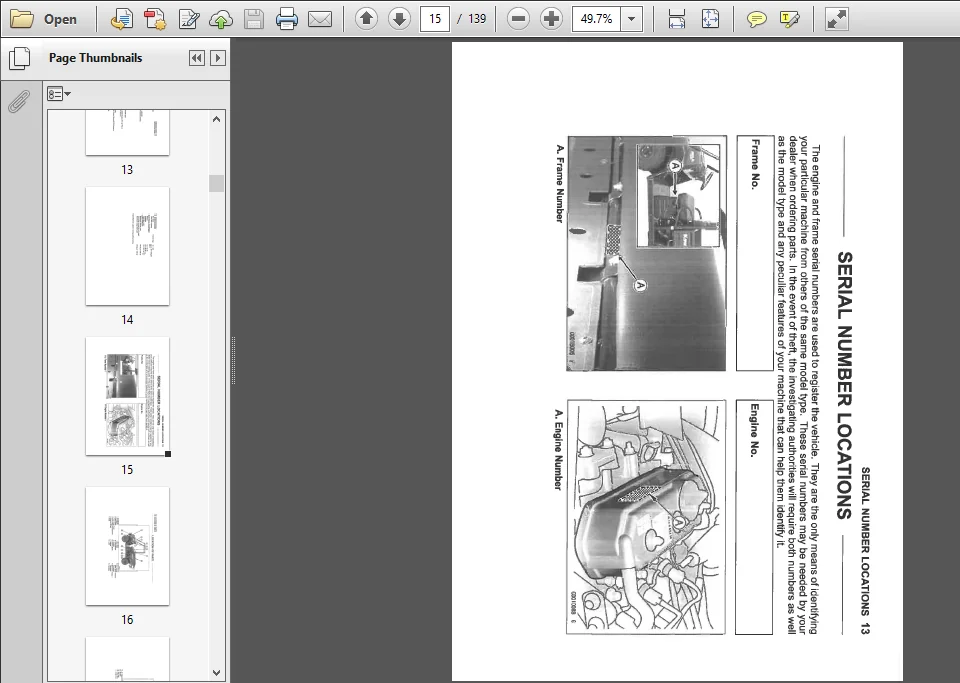Viewport: 960px width, 683px height.
Task: Click the A. Frame Number caption
Action: coord(560,184)
